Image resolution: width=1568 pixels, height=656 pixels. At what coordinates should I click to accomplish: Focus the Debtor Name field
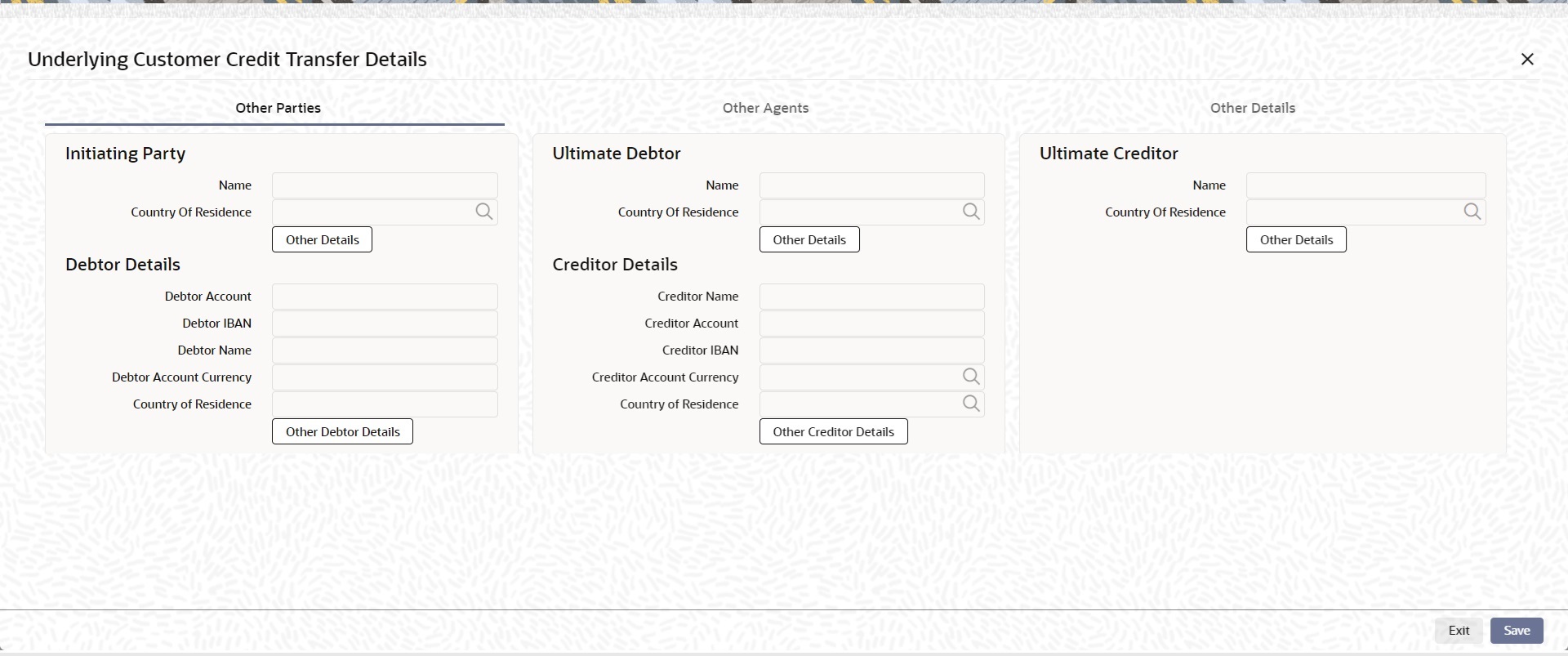(385, 350)
